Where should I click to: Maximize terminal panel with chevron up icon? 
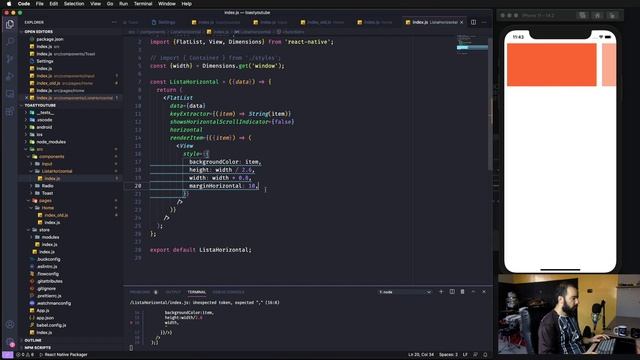[473, 292]
